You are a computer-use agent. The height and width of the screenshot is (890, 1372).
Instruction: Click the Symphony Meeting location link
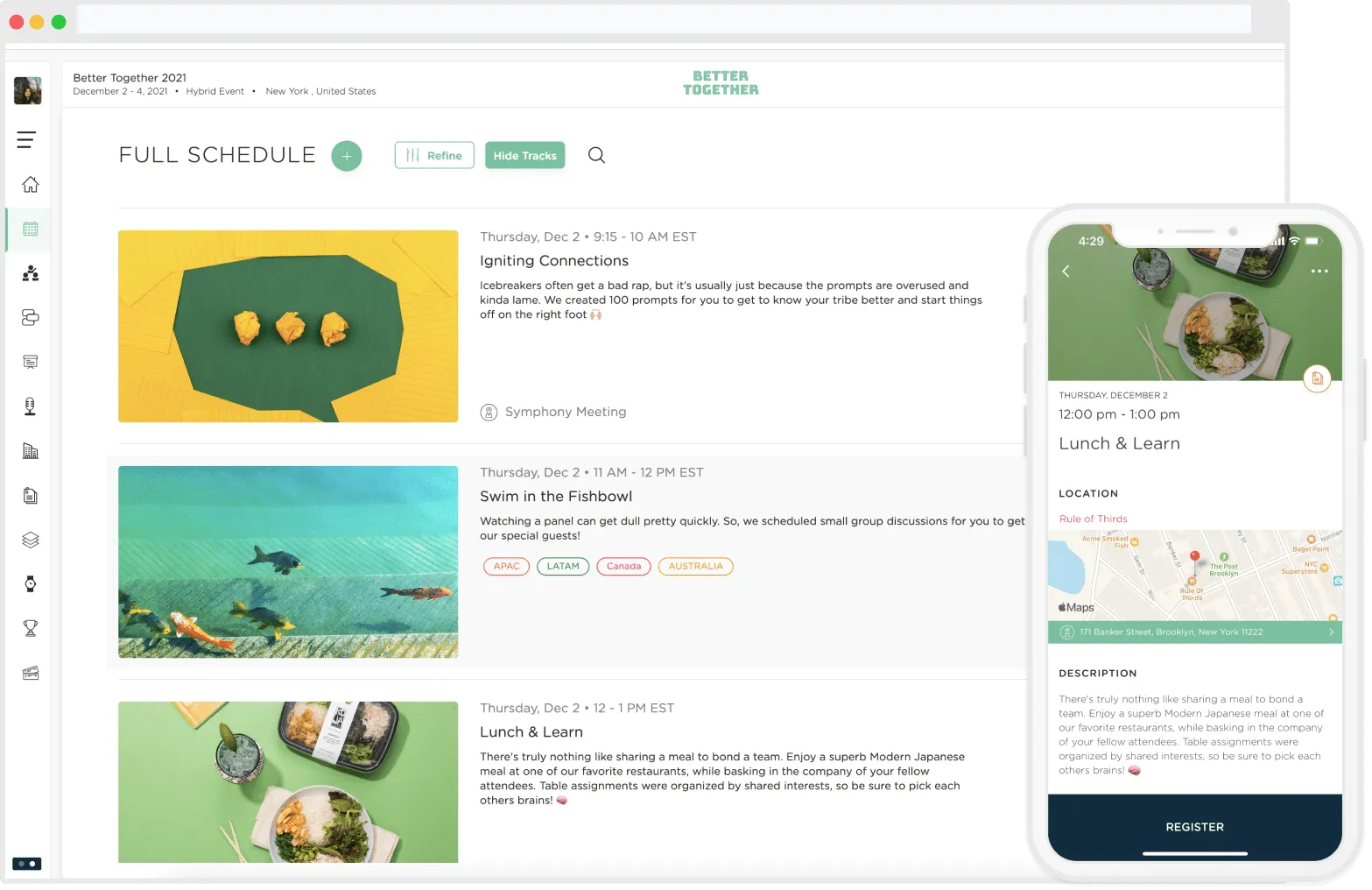click(553, 412)
